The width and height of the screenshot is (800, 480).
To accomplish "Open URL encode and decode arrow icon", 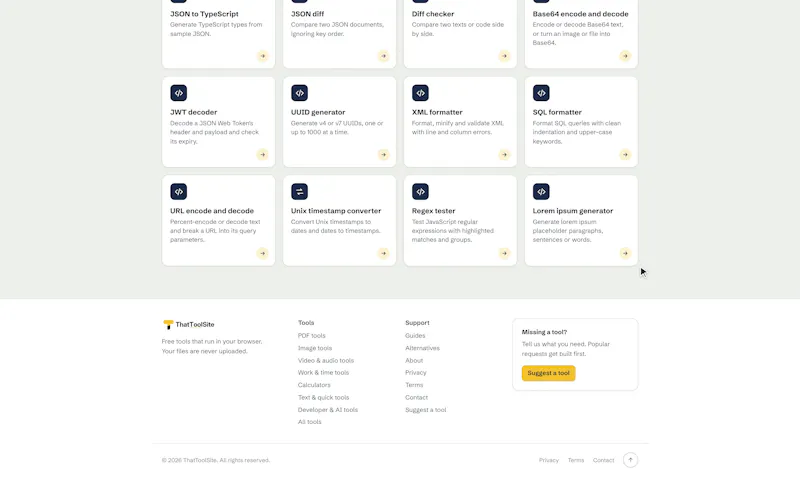I will pyautogui.click(x=263, y=254).
